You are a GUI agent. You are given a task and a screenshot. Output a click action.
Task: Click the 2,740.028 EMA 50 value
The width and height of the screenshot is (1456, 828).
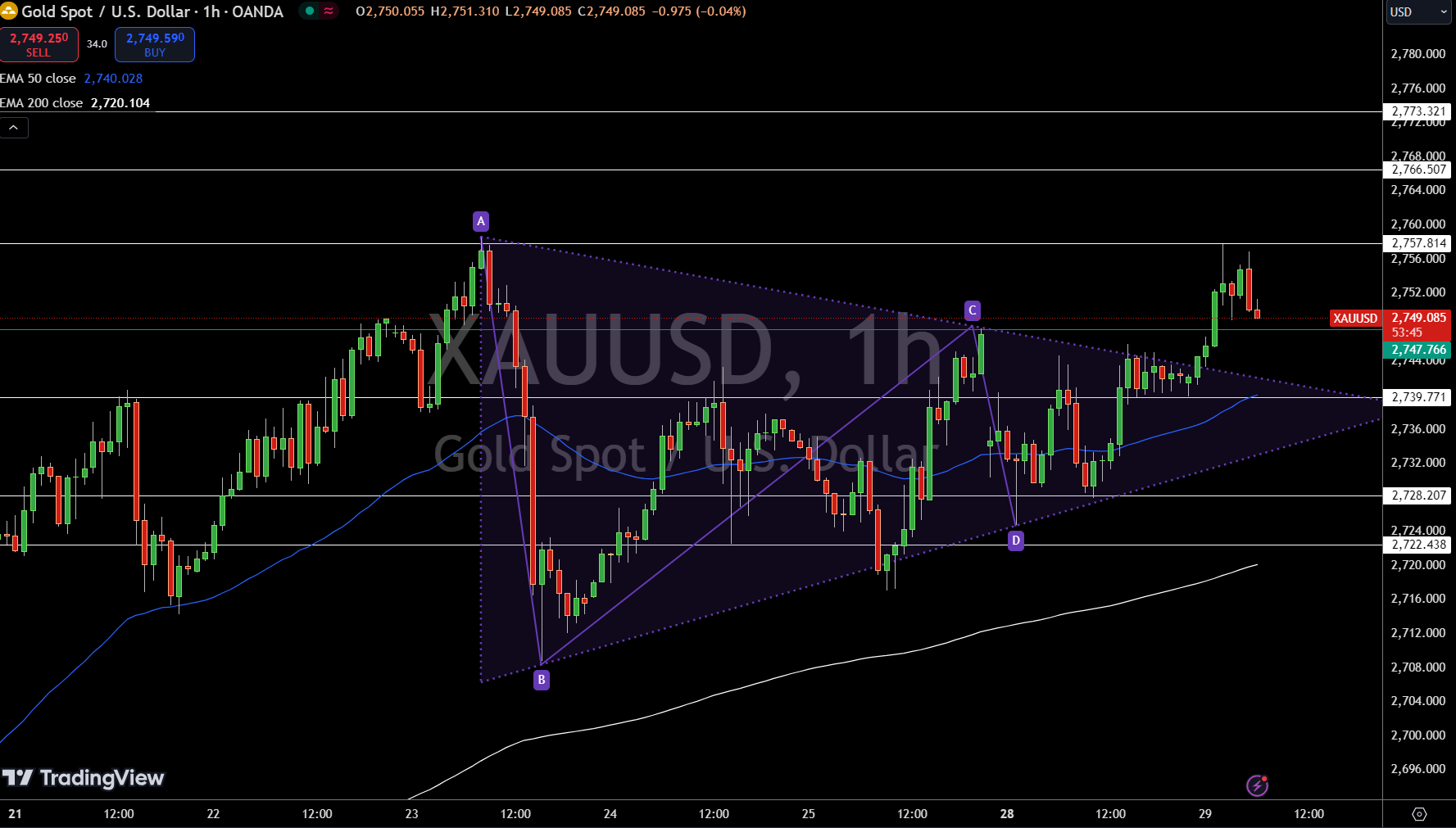[x=113, y=79]
